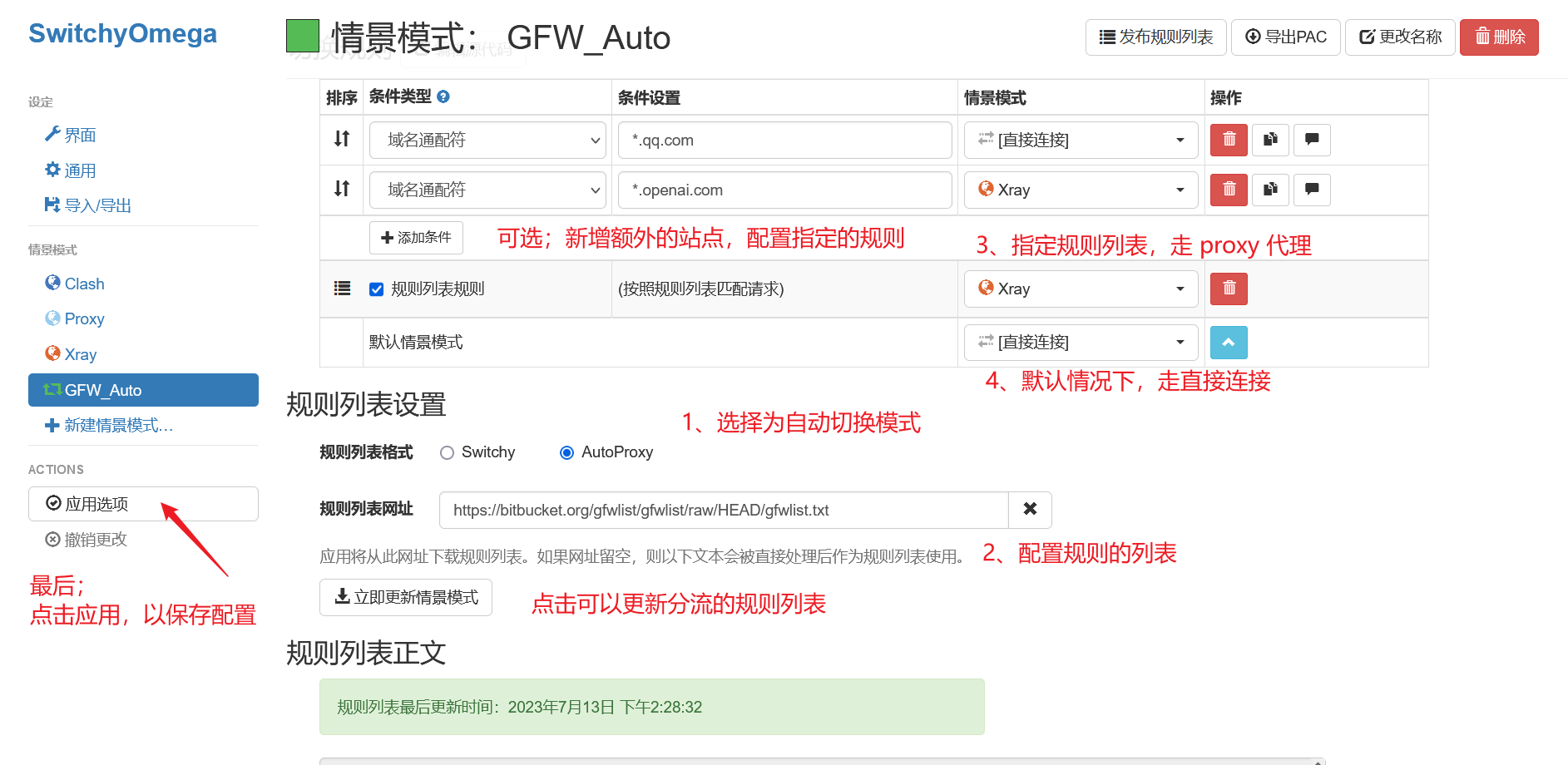Click the 立即更新情景模式 button

405,597
